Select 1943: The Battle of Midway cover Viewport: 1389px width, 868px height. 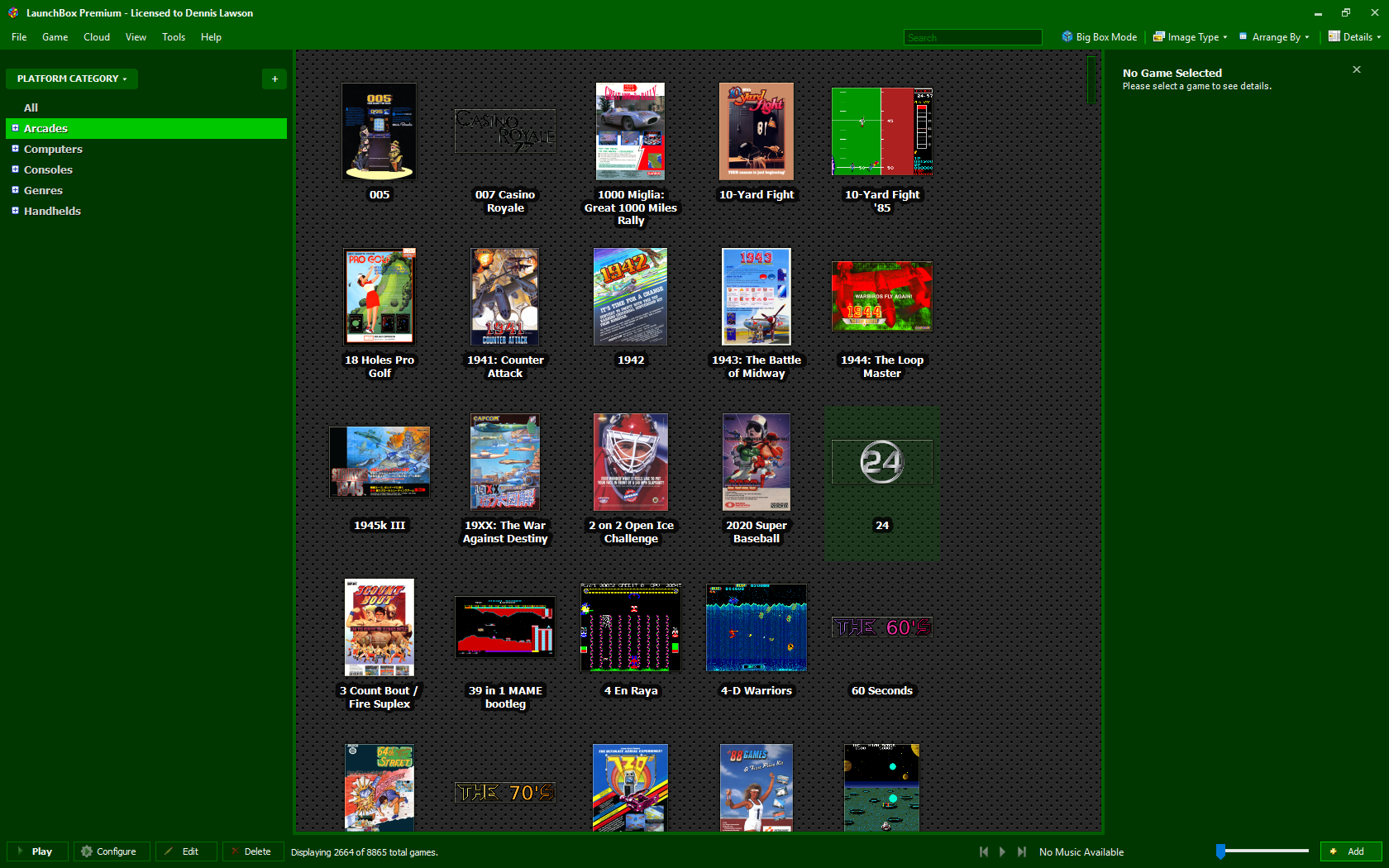757,297
